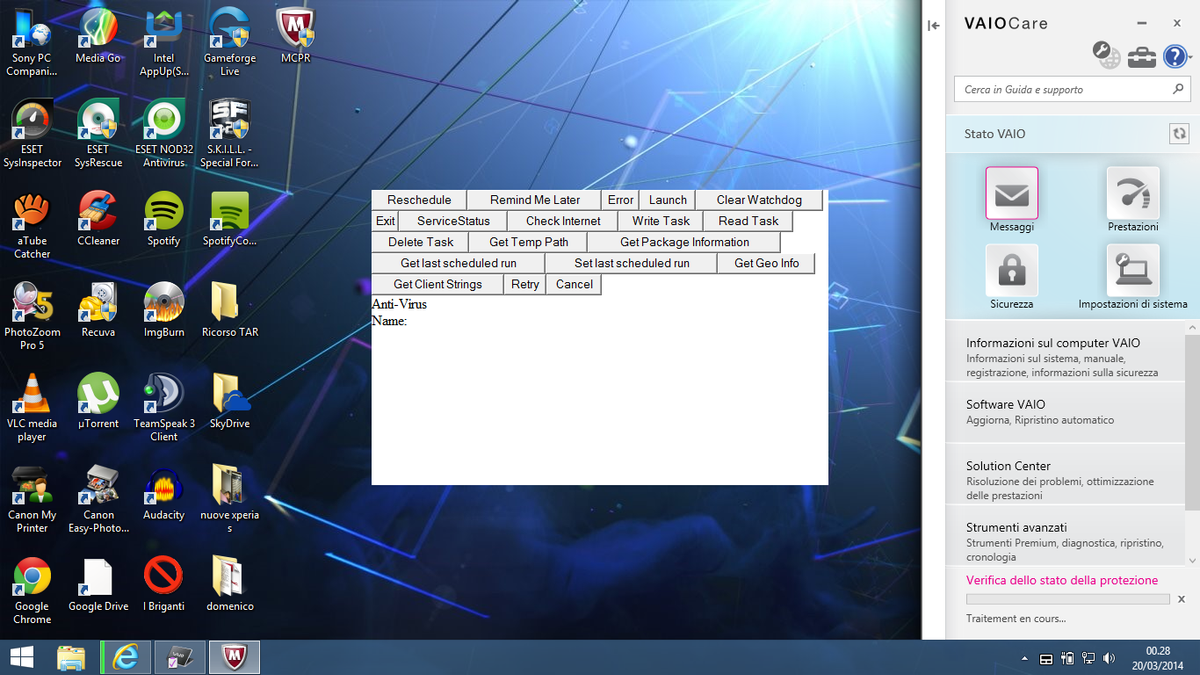The width and height of the screenshot is (1200, 675).
Task: Click the Reschedule button
Action: click(x=419, y=200)
